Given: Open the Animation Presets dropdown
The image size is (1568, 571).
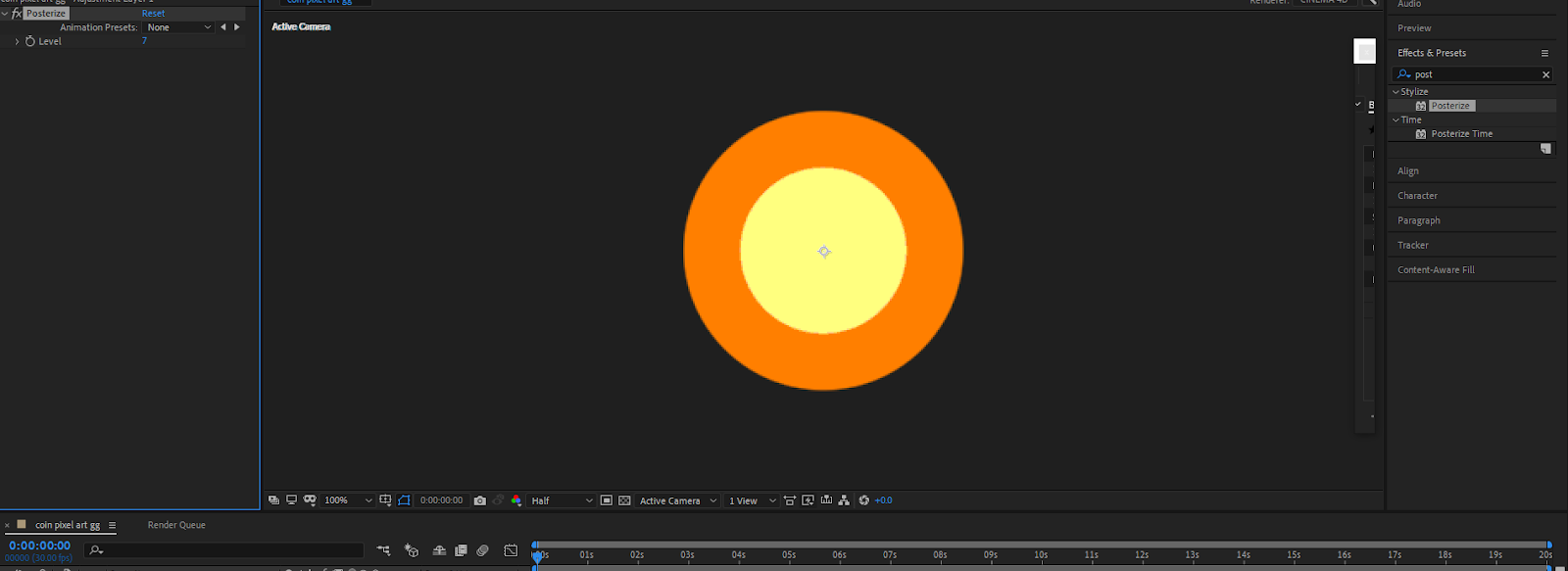Looking at the screenshot, I should coord(178,27).
